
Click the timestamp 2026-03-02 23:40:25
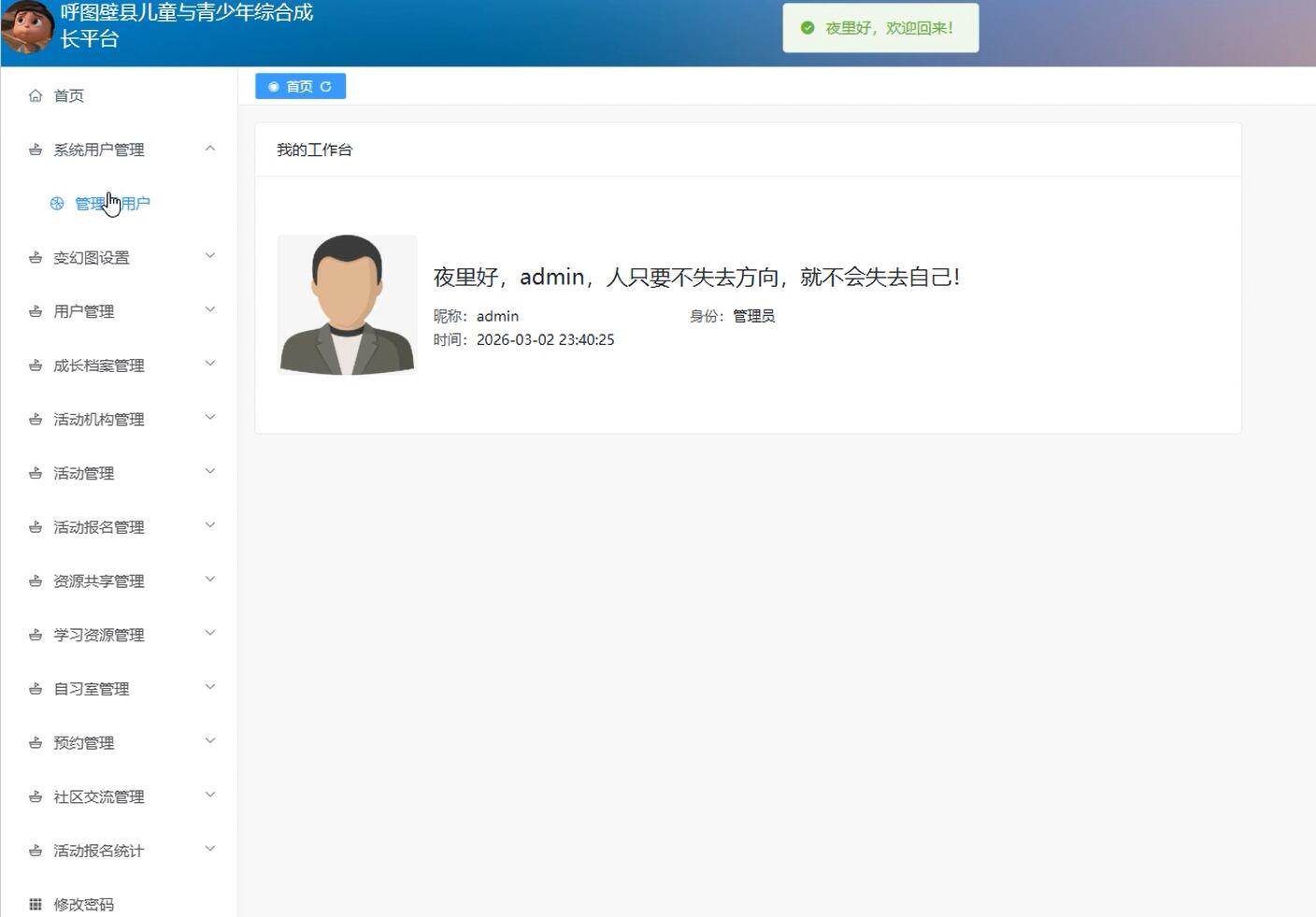(545, 339)
